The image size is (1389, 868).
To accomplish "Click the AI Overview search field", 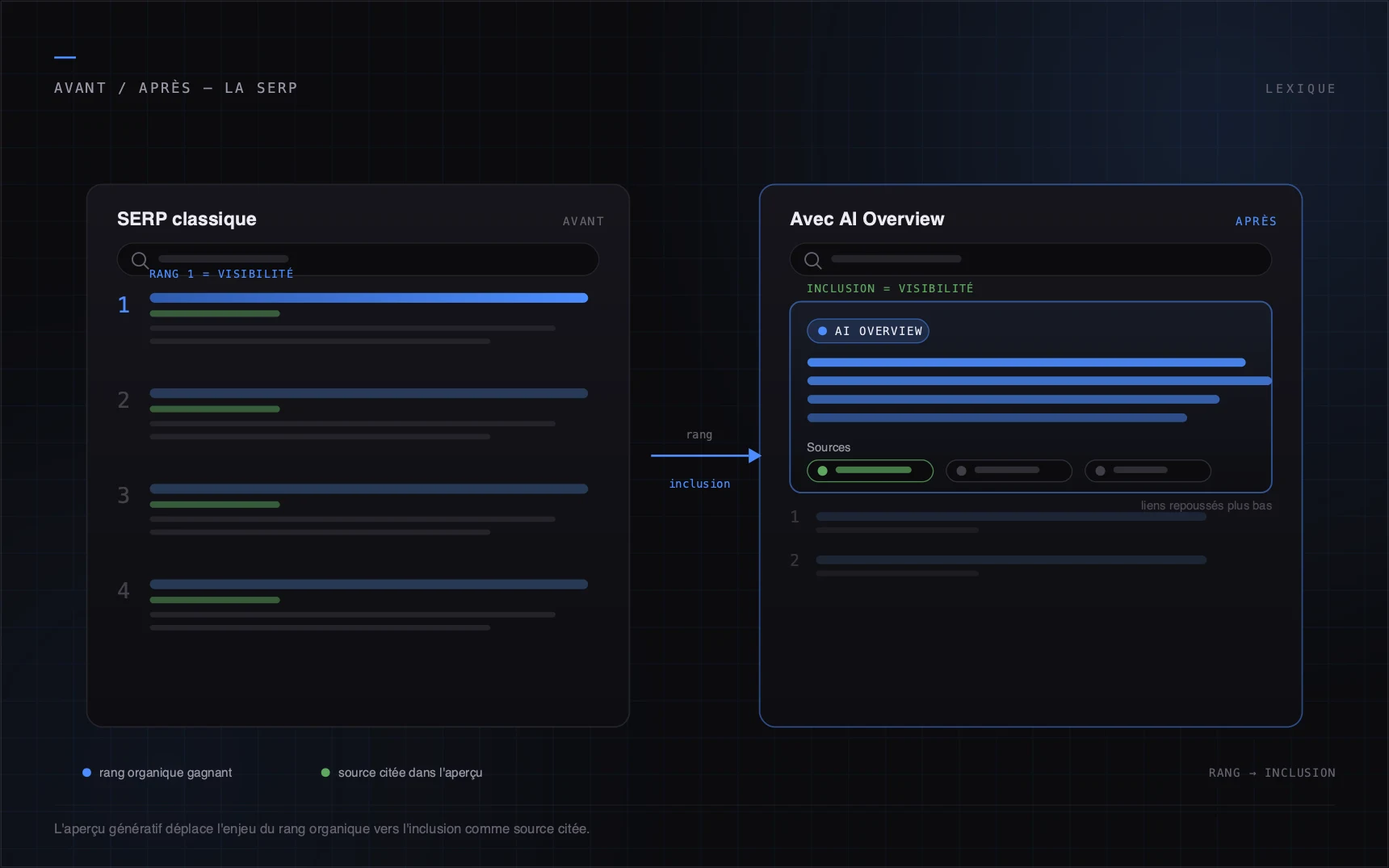I will 1030,259.
